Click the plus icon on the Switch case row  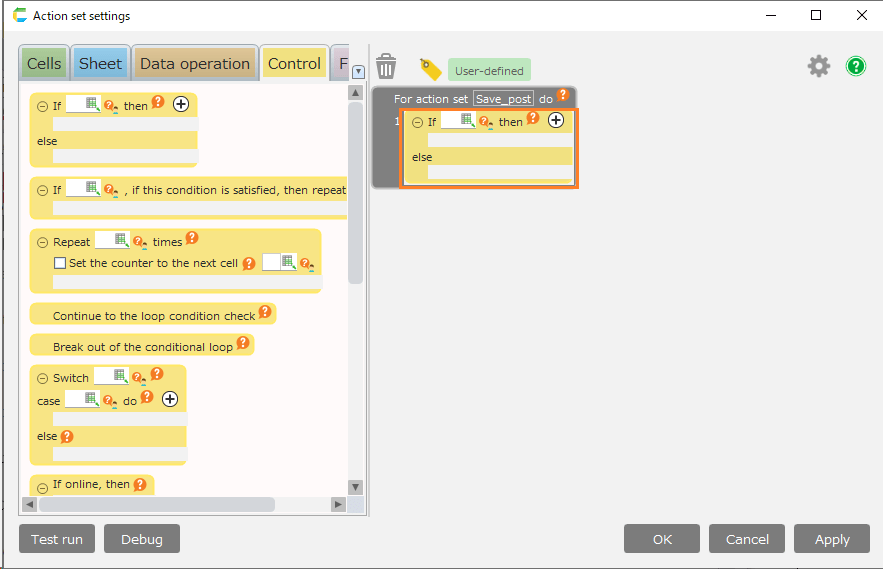[170, 399]
